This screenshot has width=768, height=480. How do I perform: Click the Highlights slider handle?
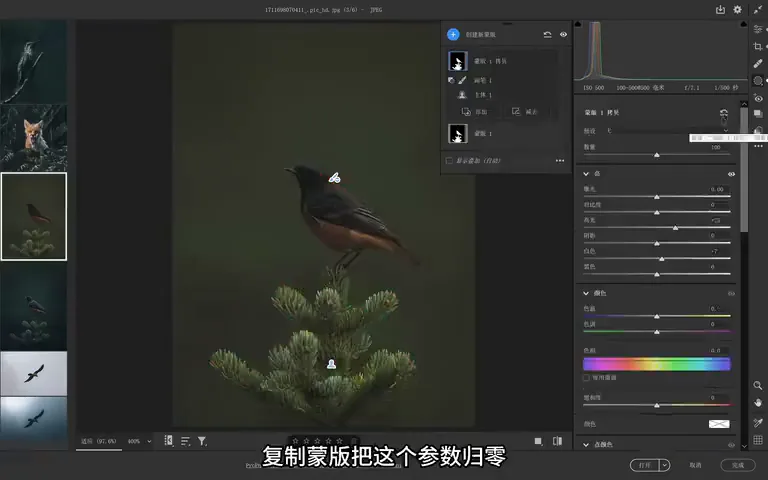click(675, 228)
